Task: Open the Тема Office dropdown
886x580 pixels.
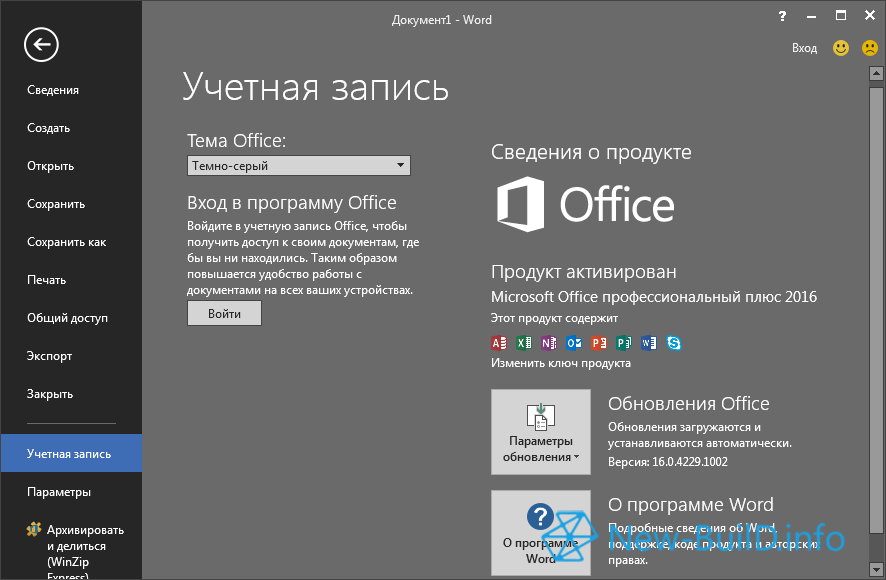Action: (299, 166)
